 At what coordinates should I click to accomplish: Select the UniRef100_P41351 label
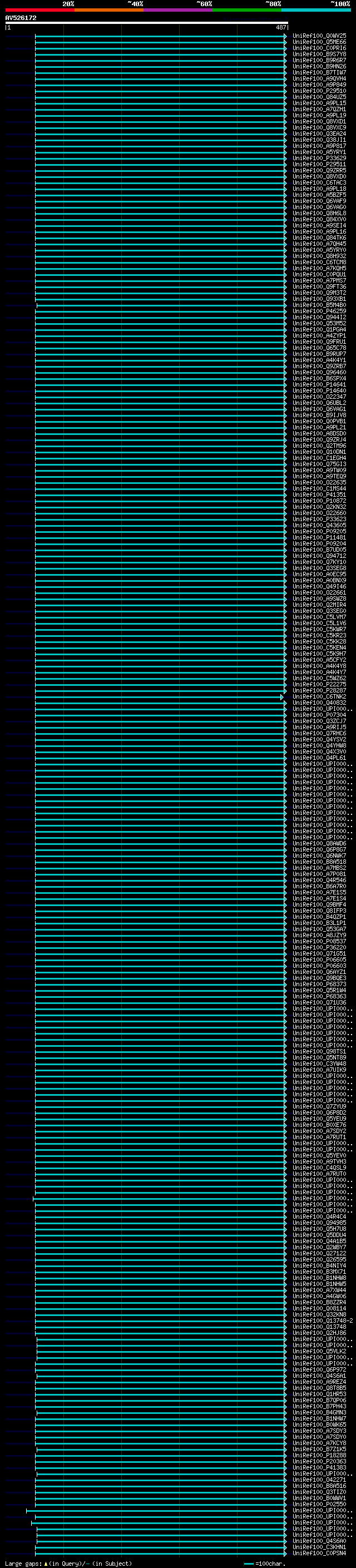coord(319,495)
